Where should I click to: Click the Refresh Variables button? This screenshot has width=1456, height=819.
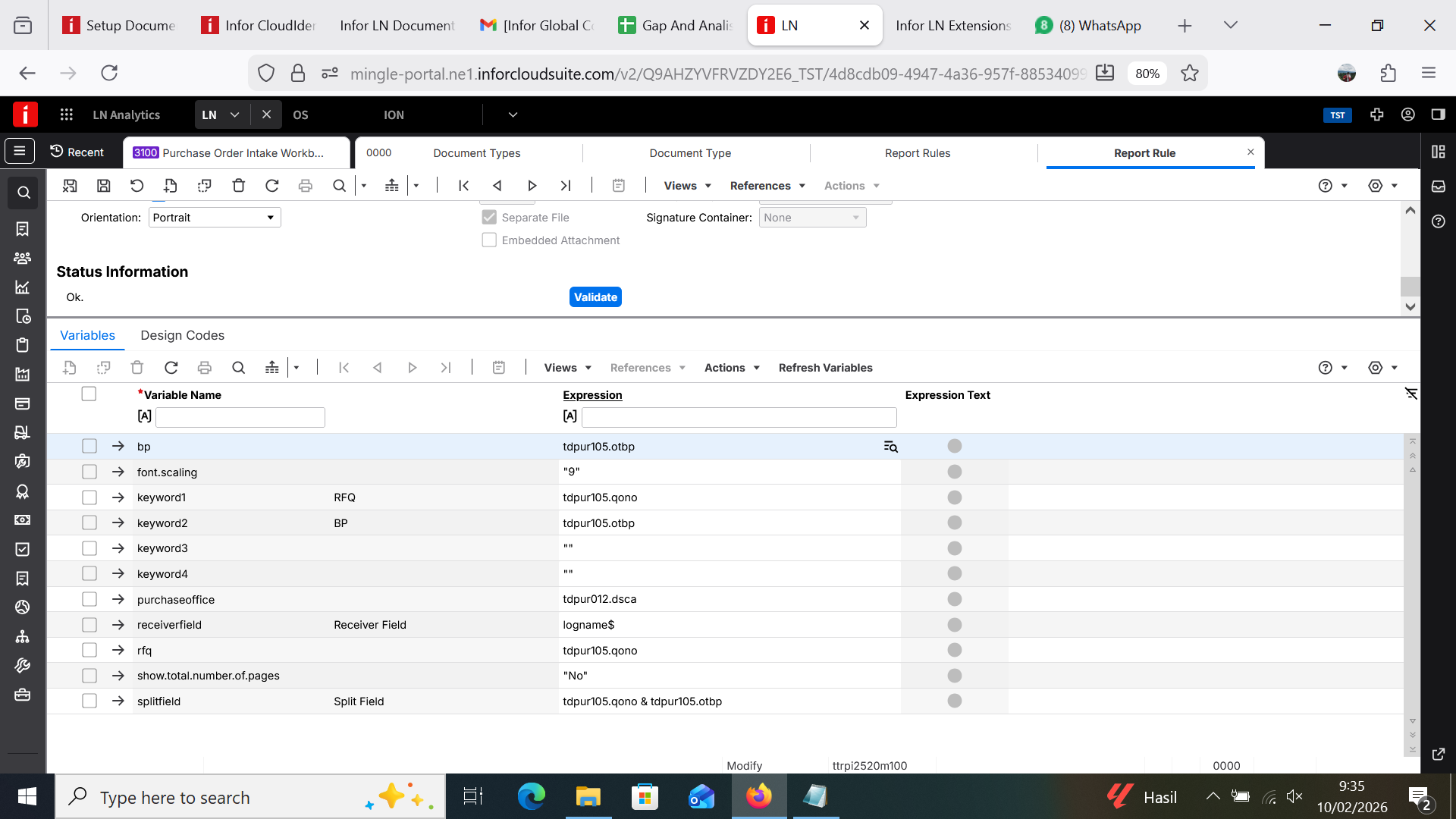825,368
